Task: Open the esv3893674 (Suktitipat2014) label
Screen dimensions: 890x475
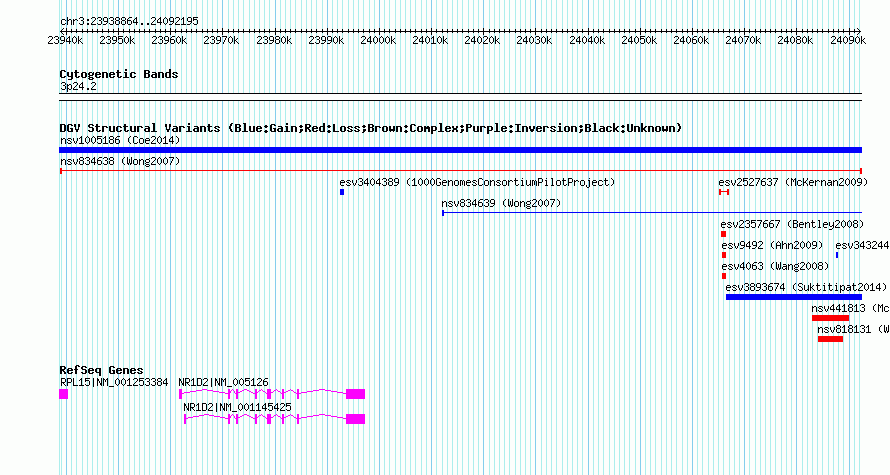Action: coord(806,287)
